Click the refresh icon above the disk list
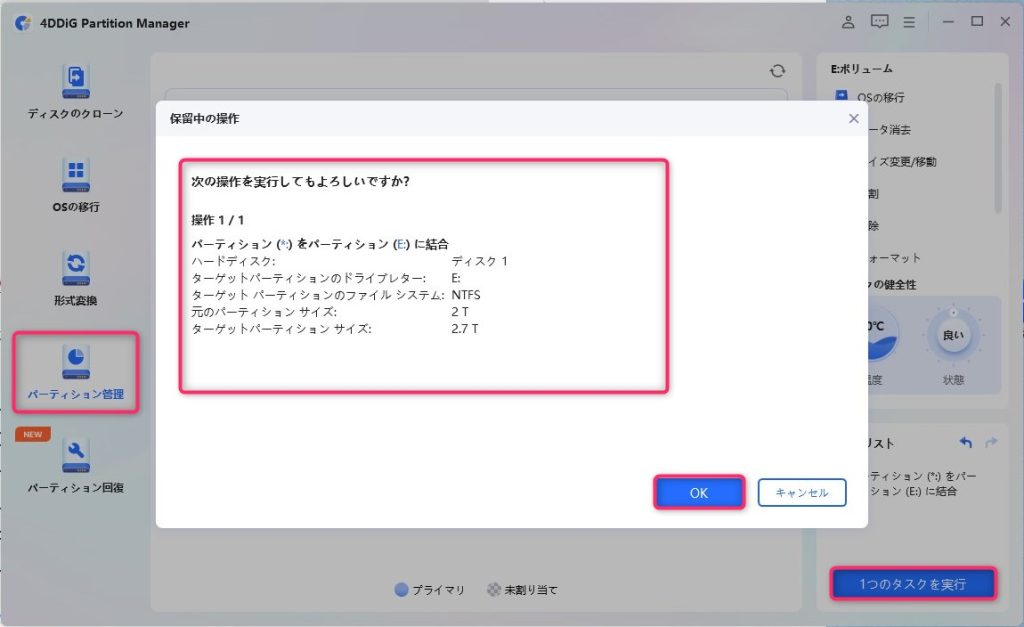This screenshot has height=627, width=1024. click(777, 71)
